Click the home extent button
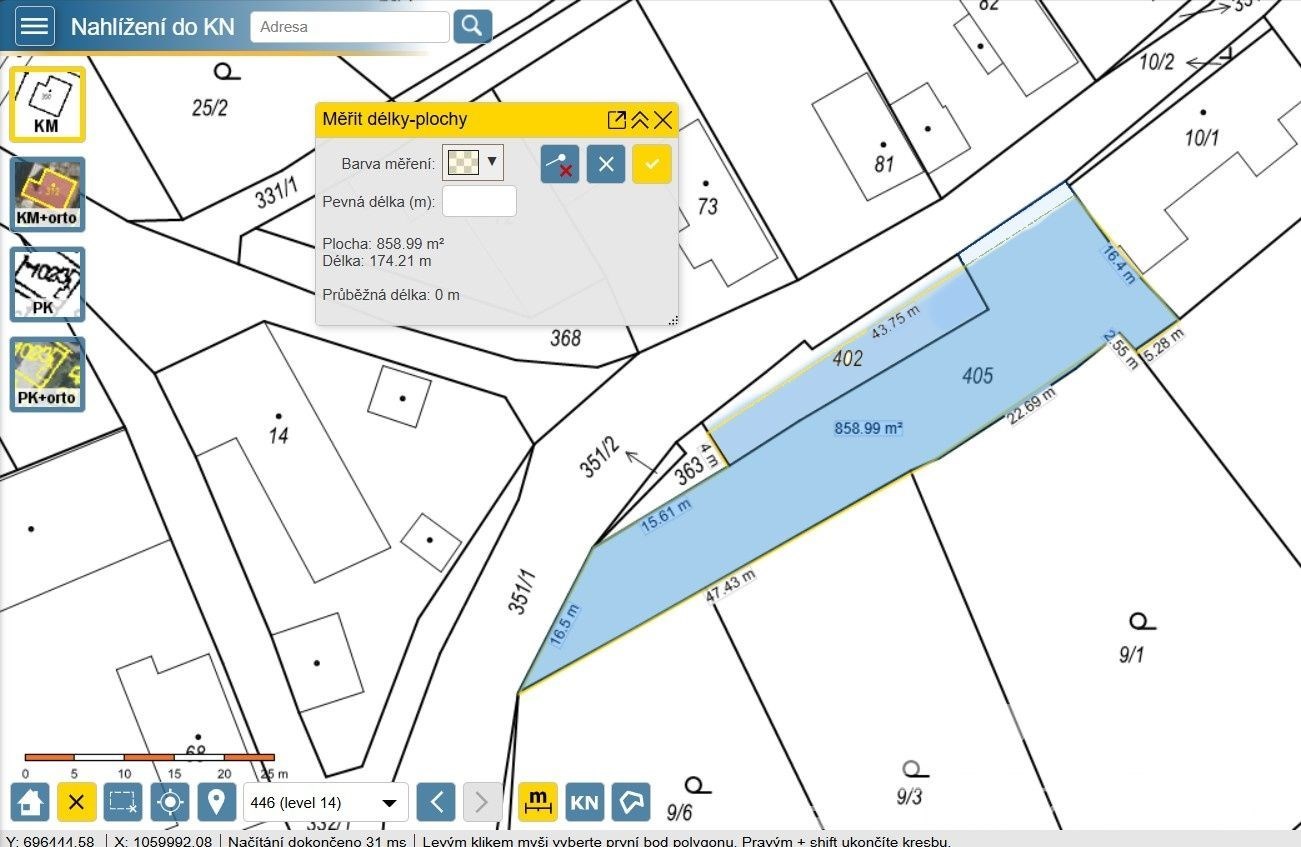The width and height of the screenshot is (1301, 847). [x=30, y=802]
